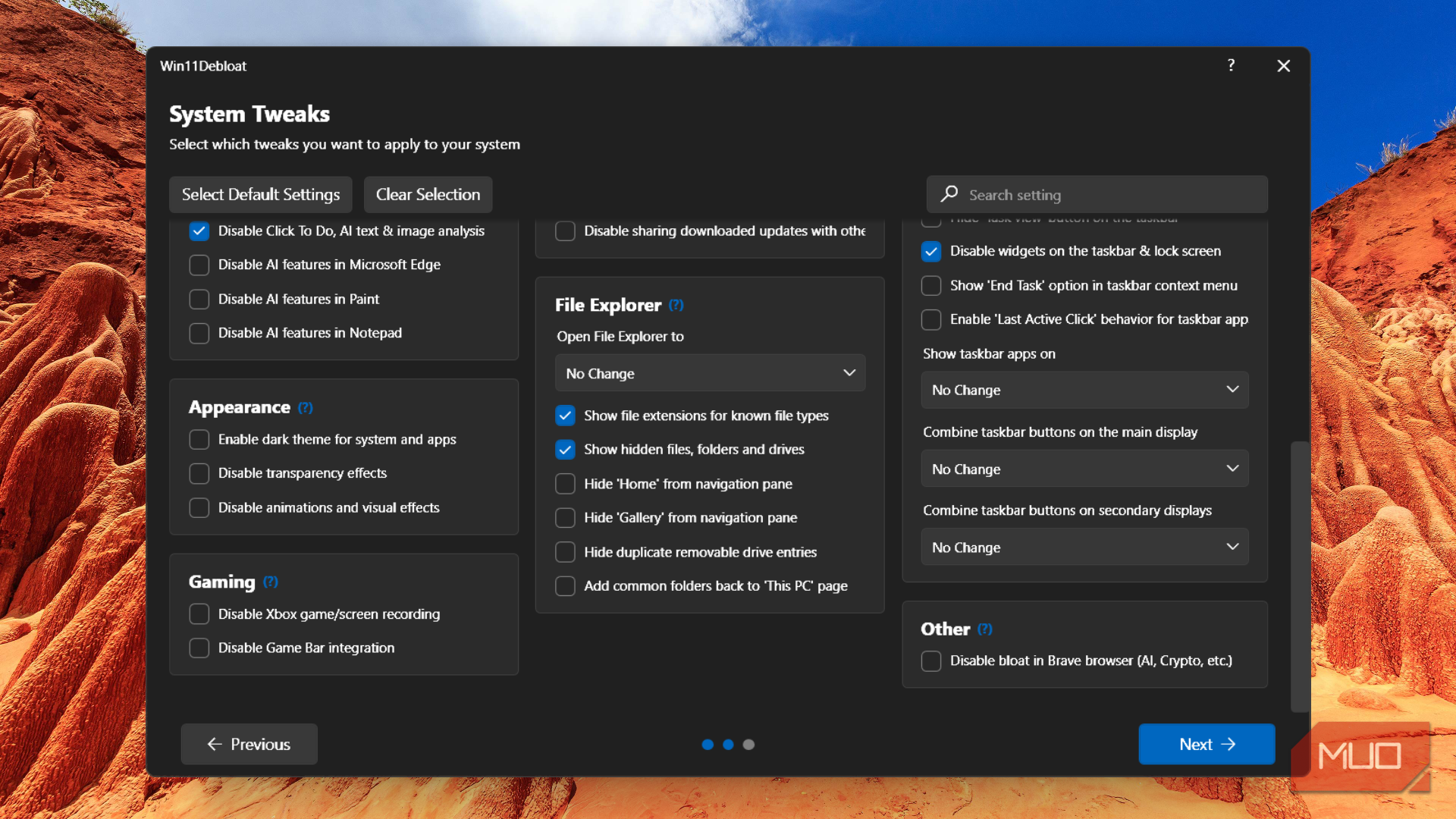1456x819 pixels.
Task: Check Show 'End Task' option in taskbar menu
Action: 931,286
